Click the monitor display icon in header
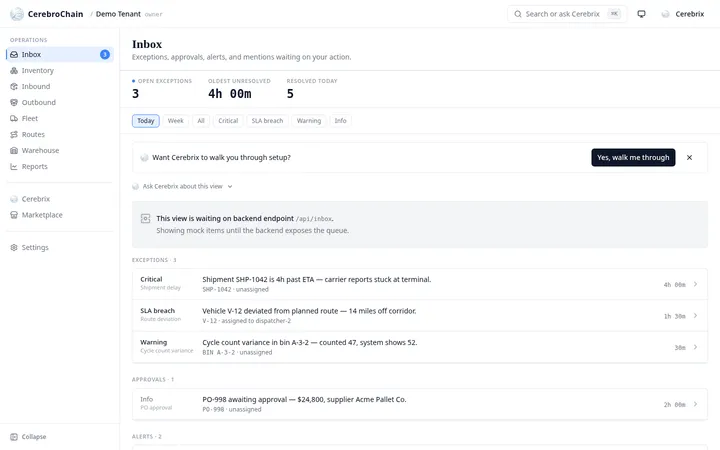The height and width of the screenshot is (450, 720). [x=641, y=14]
